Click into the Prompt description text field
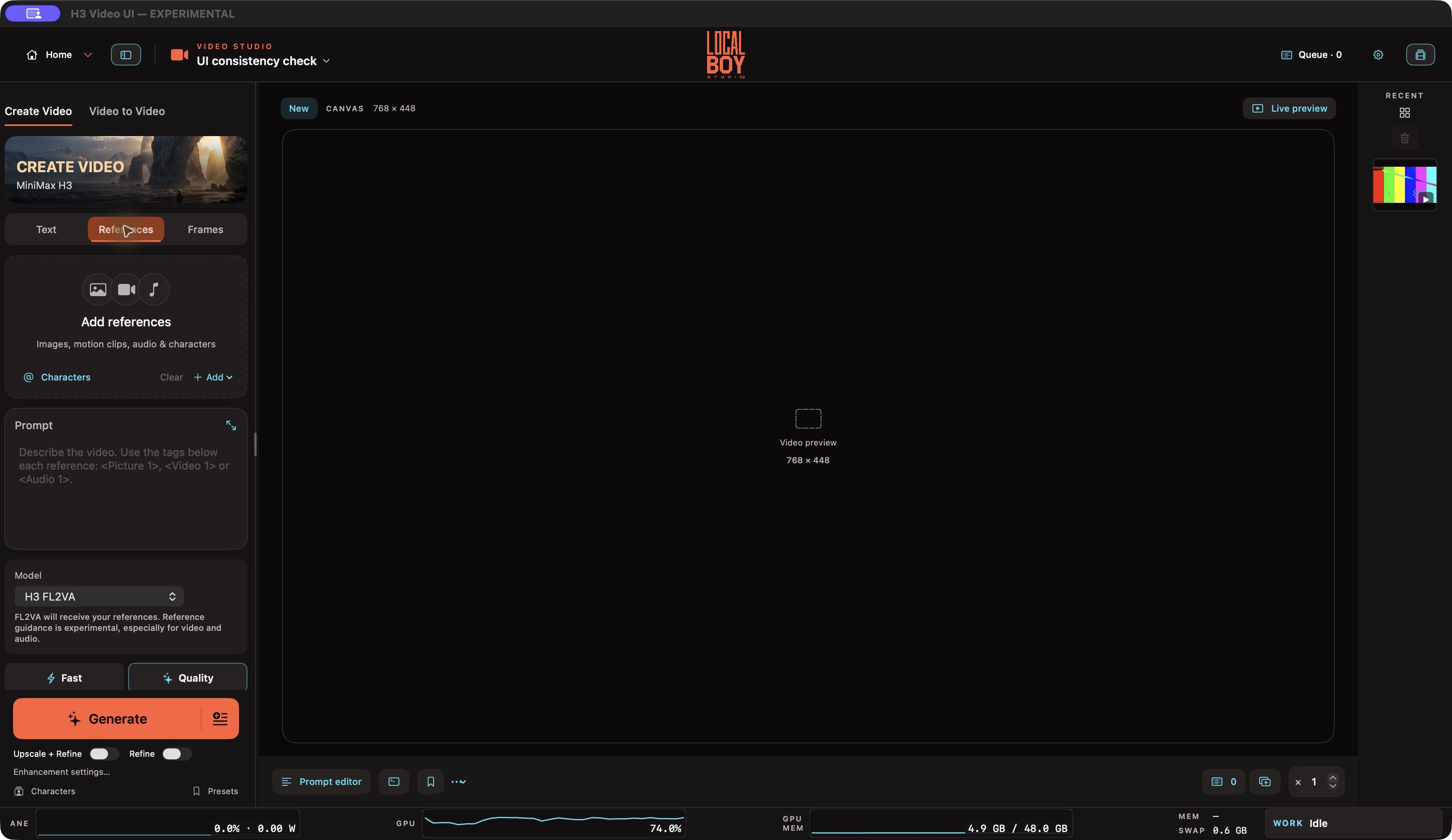Viewport: 1452px width, 840px height. 126,492
